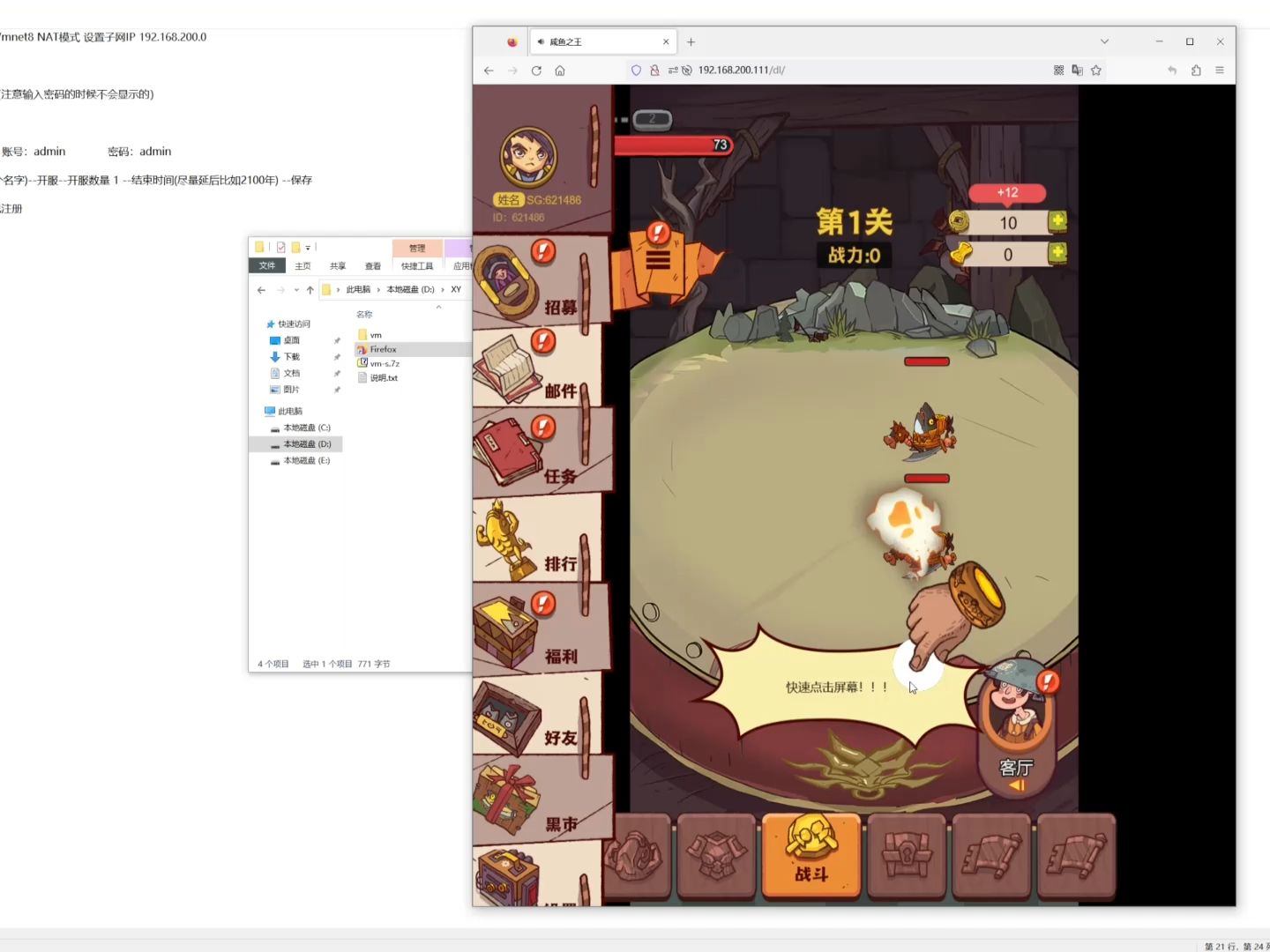1270x952 pixels.
Task: Click the Firefox home button
Action: pyautogui.click(x=560, y=71)
